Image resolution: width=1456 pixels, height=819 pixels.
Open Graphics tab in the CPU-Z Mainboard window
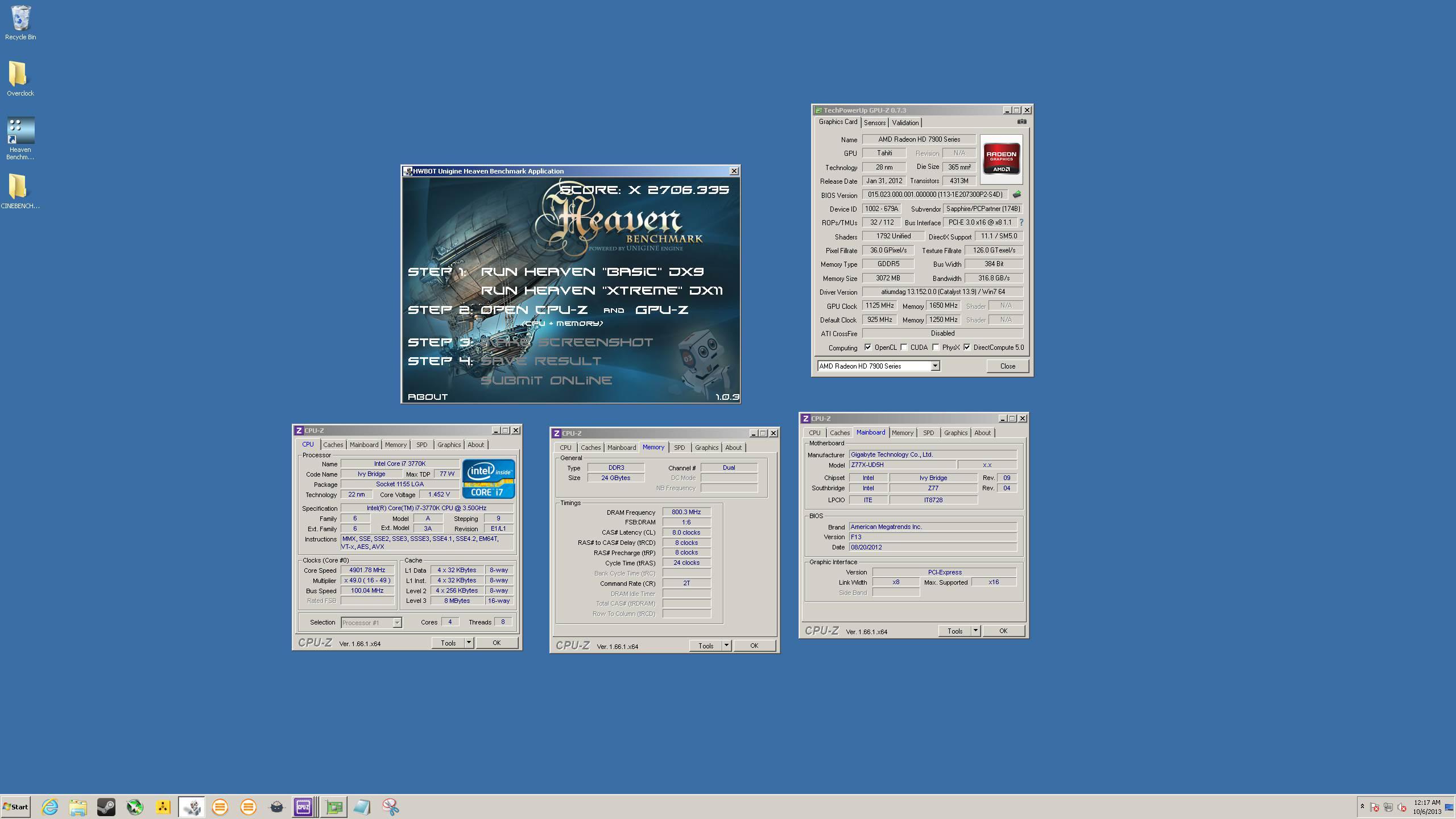[955, 433]
